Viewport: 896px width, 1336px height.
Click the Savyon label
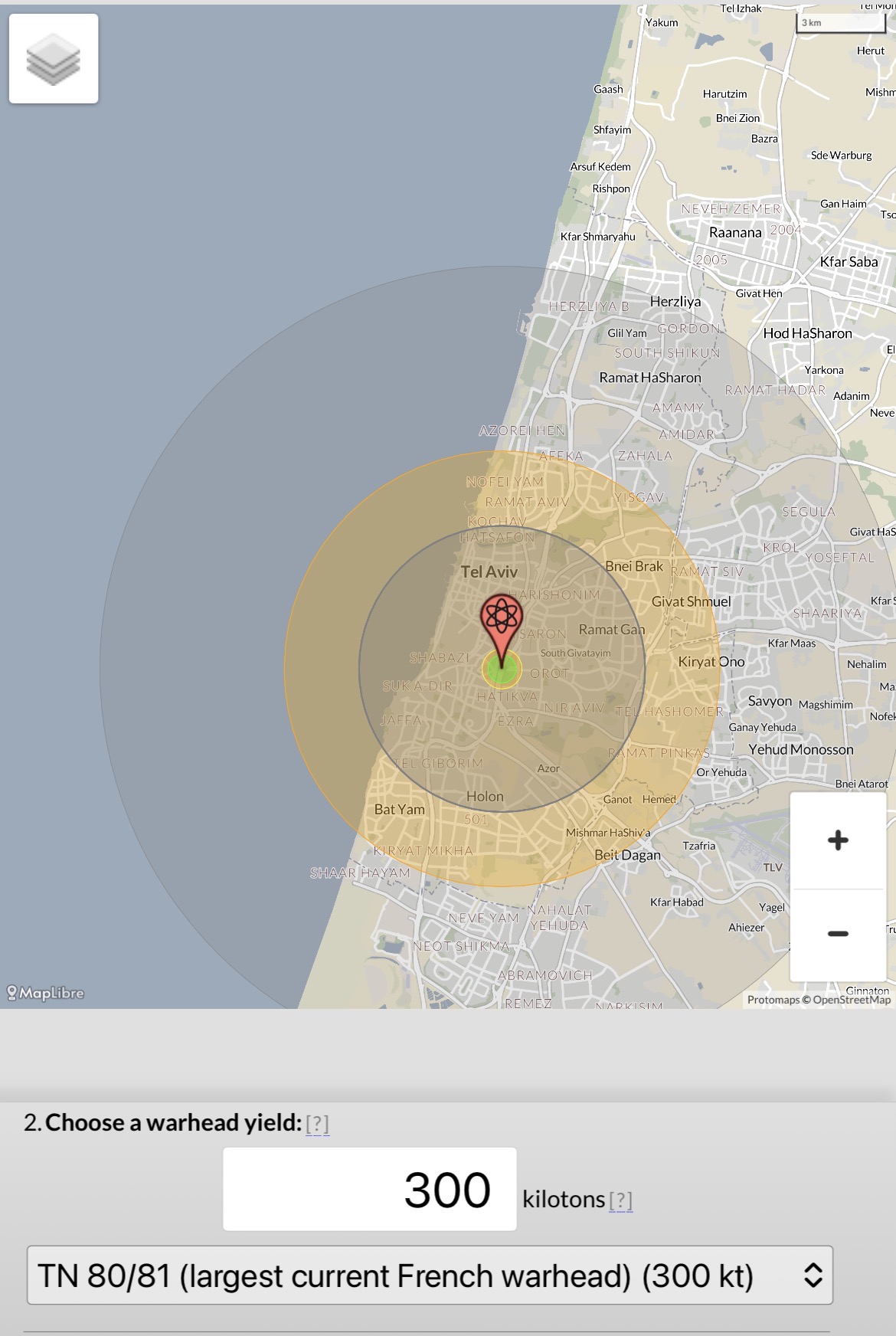(x=770, y=701)
